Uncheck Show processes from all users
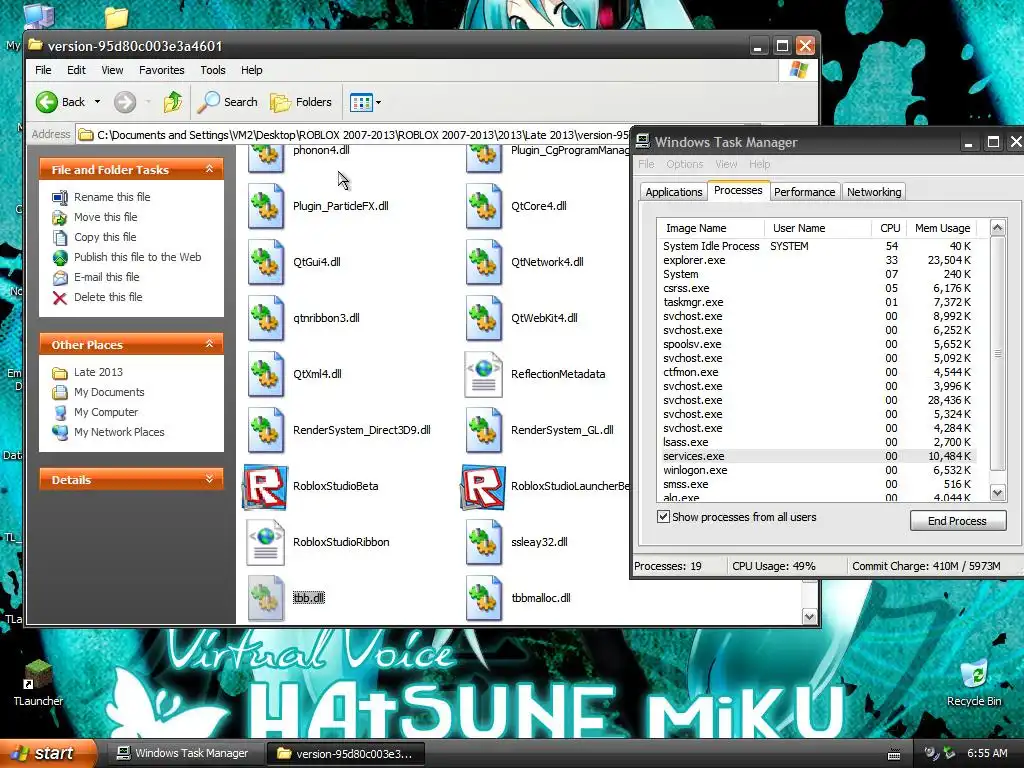1024x768 pixels. click(664, 517)
